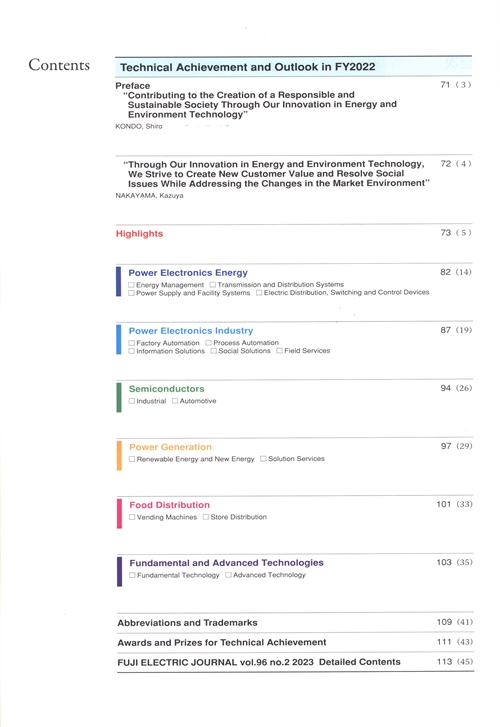The height and width of the screenshot is (727, 500).
Task: Go to the Semiconductors section heading
Action: click(167, 389)
